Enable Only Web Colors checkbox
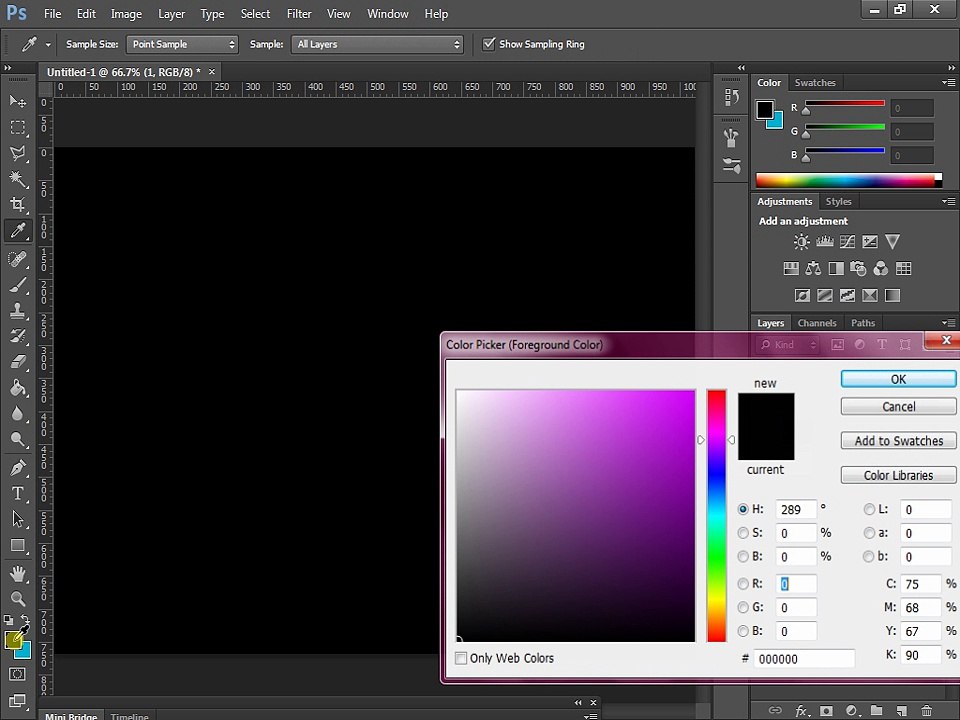 point(461,658)
